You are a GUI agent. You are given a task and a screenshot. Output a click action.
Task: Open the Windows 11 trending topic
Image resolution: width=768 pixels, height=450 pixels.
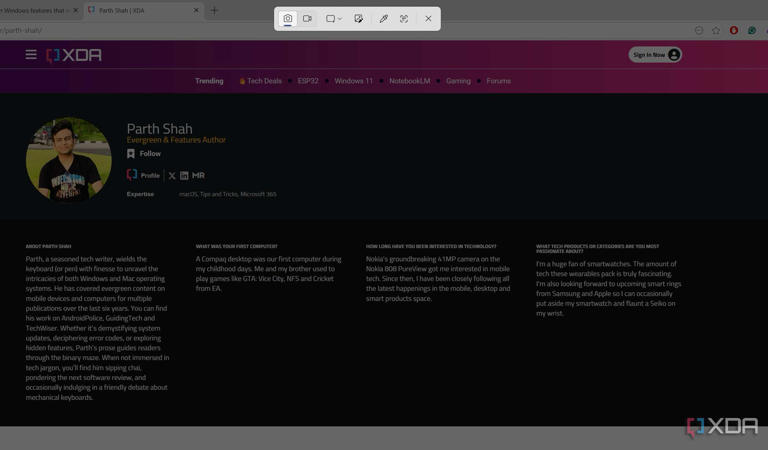pos(353,81)
